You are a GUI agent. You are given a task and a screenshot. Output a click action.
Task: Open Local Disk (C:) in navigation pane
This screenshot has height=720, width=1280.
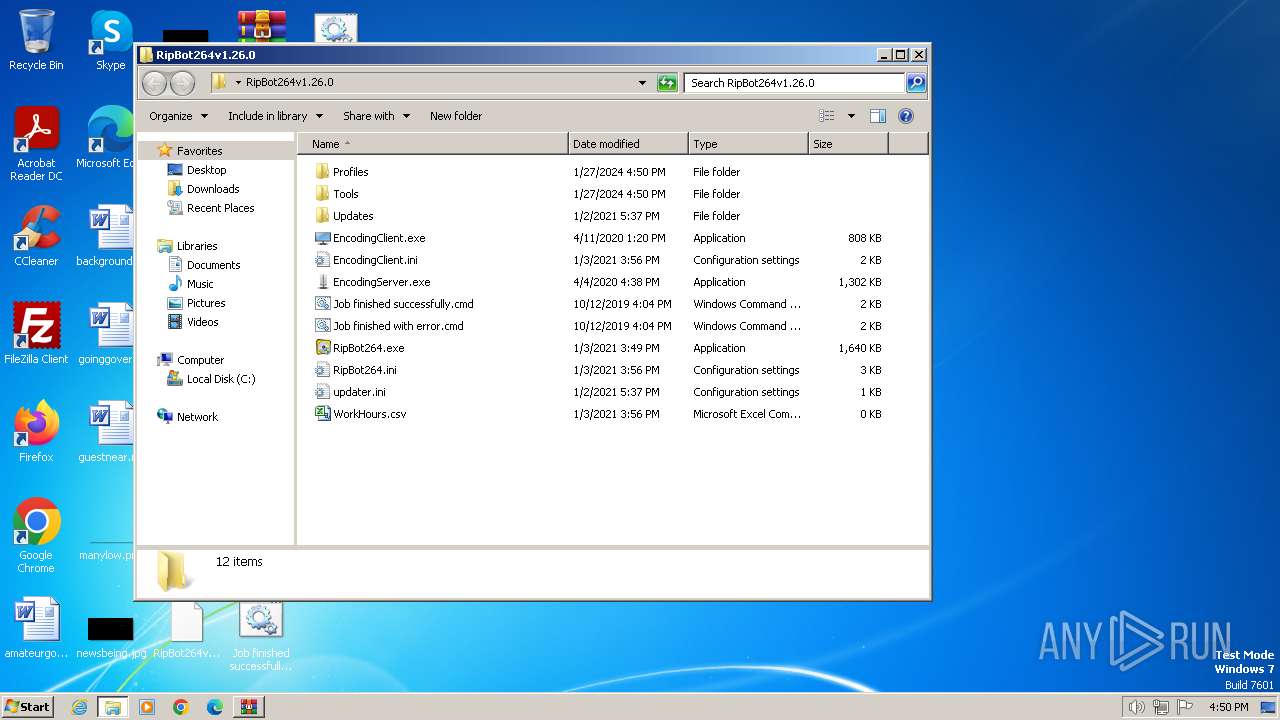pos(221,379)
